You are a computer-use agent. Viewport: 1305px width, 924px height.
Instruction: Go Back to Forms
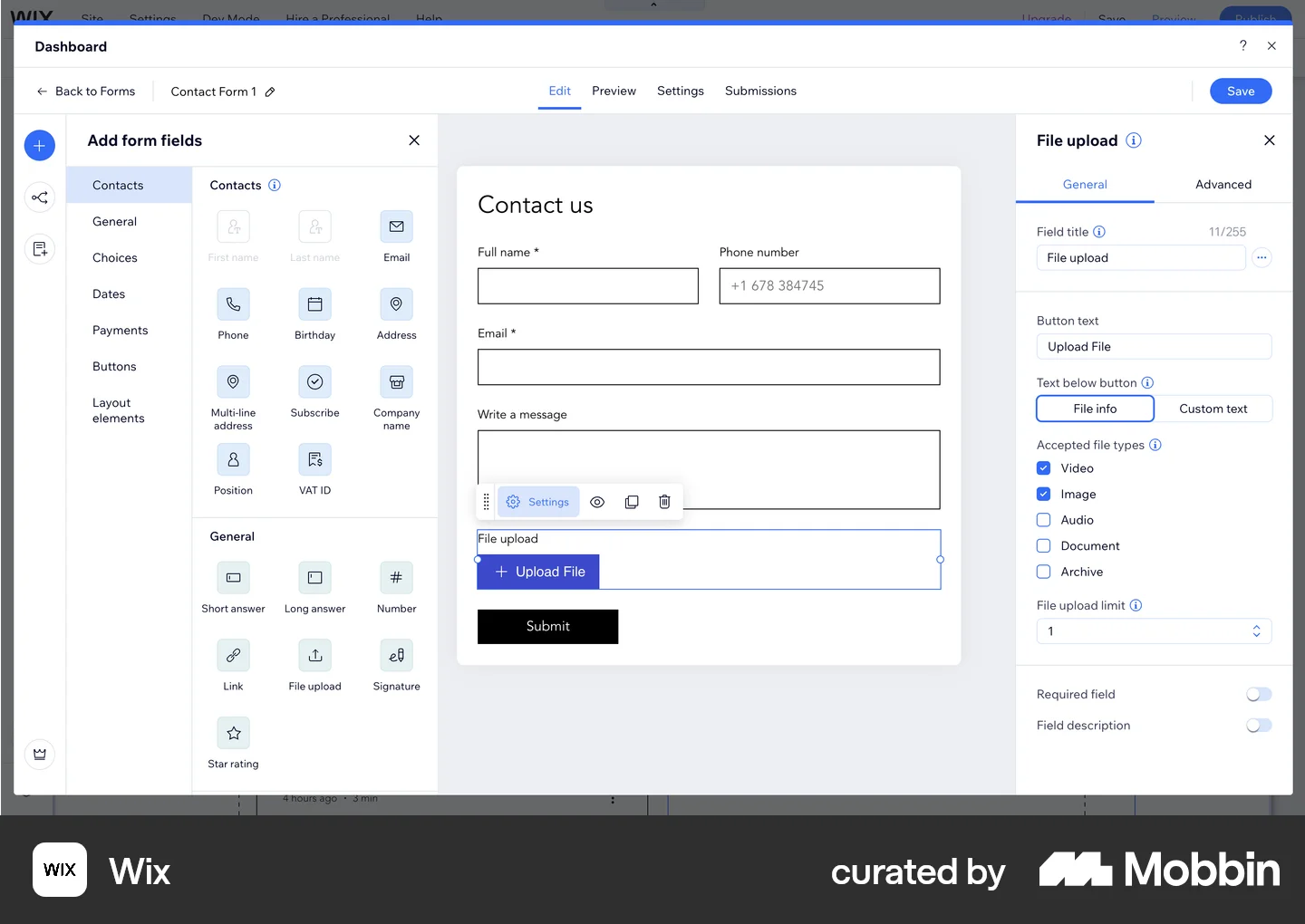[x=86, y=91]
